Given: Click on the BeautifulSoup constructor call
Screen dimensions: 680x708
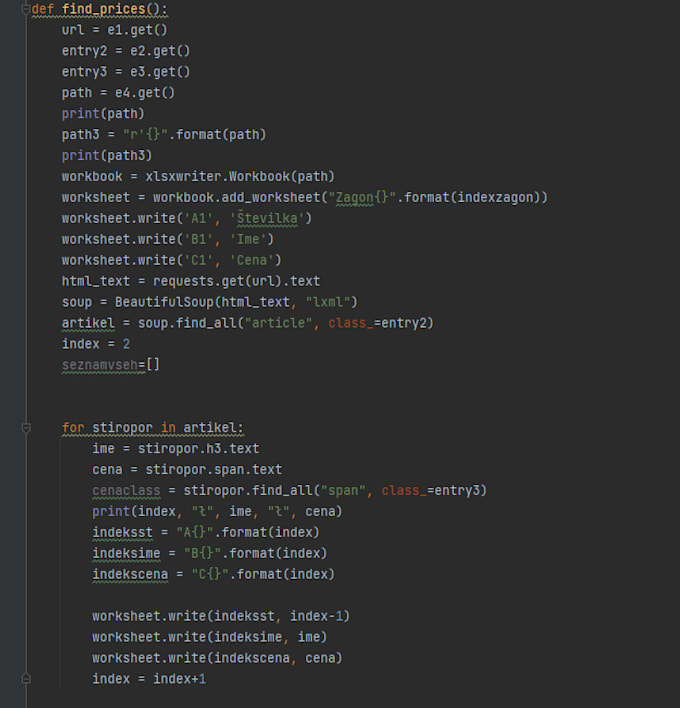Looking at the screenshot, I should (x=236, y=302).
